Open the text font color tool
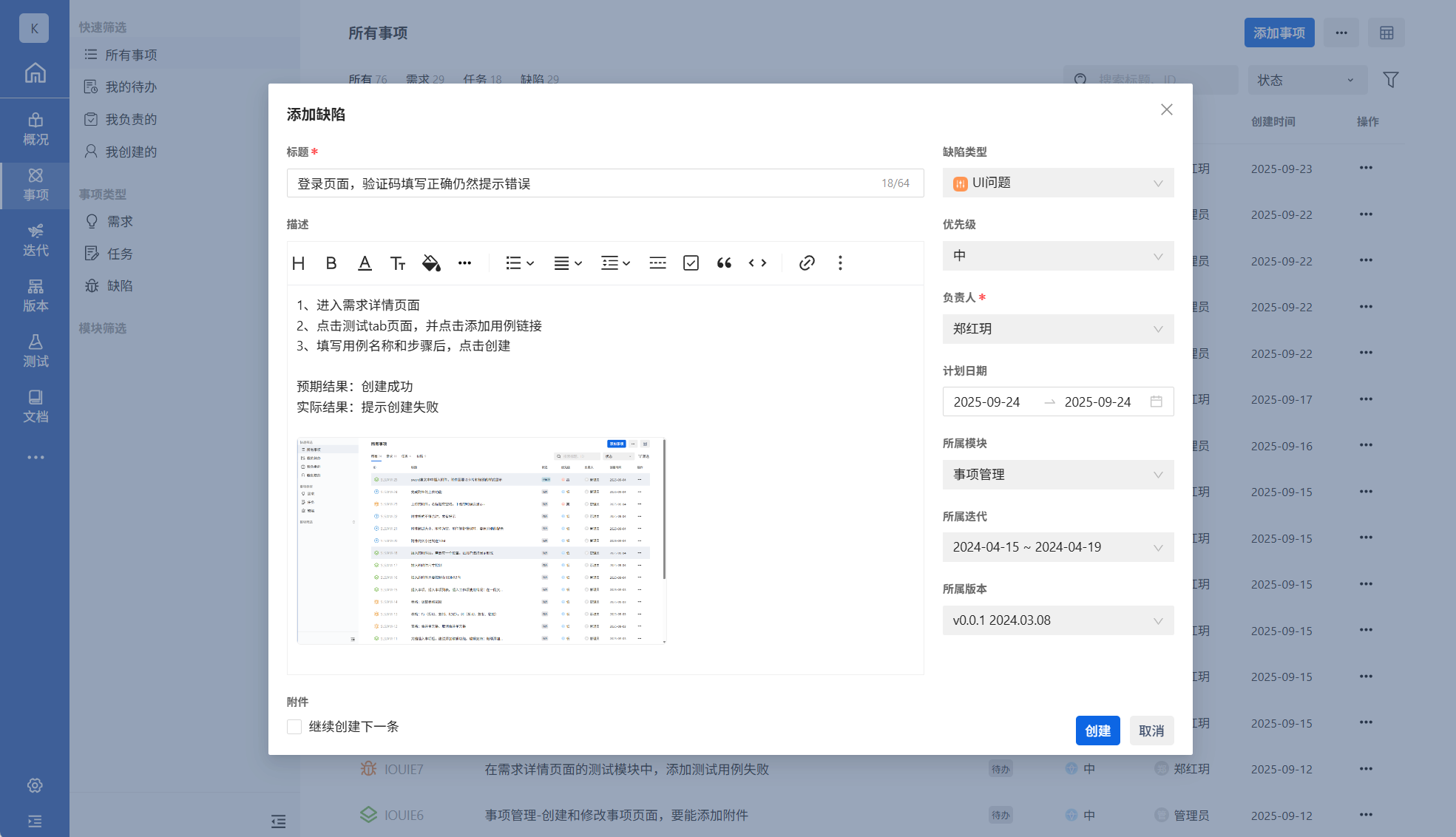The image size is (1456, 837). [365, 263]
